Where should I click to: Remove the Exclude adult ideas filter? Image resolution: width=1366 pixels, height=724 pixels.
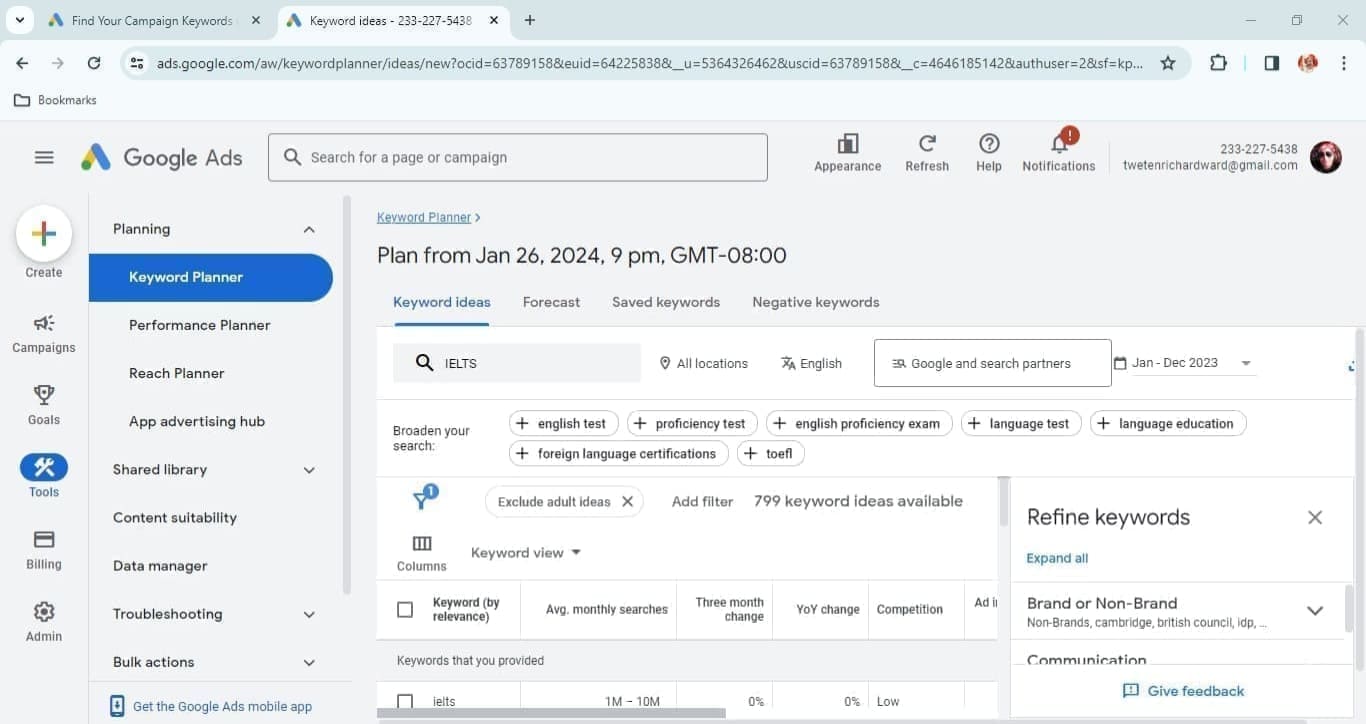[x=628, y=502]
